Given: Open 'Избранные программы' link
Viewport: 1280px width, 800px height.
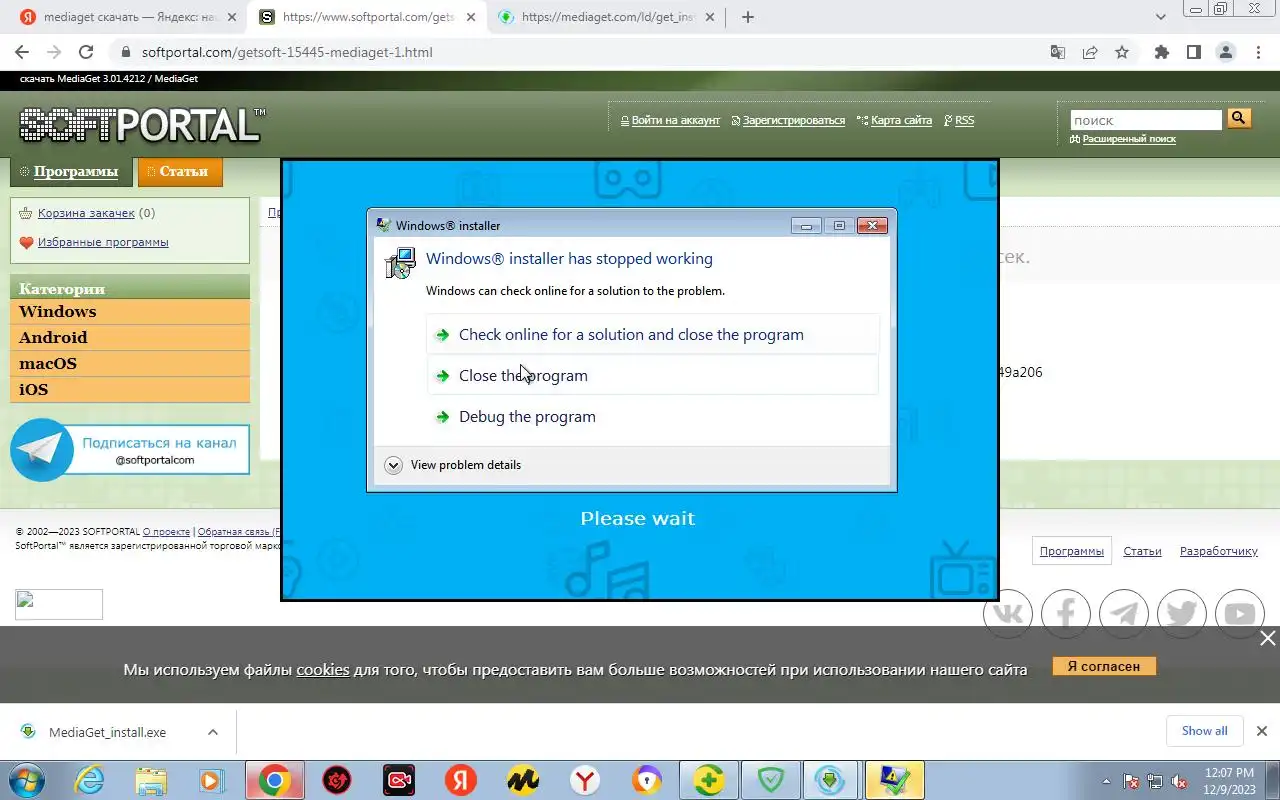Looking at the screenshot, I should (103, 242).
